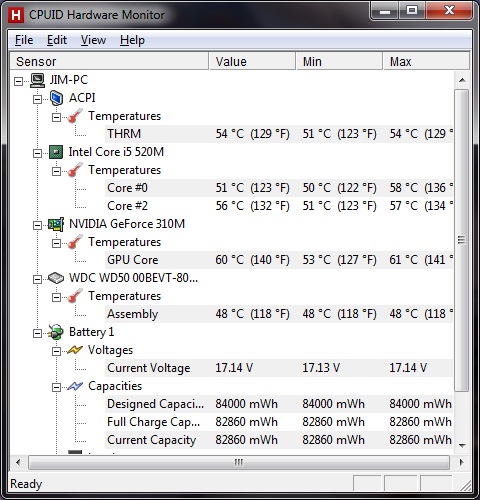Click the 84000 mWh Designed Capacity value
480x500 pixels.
click(246, 404)
